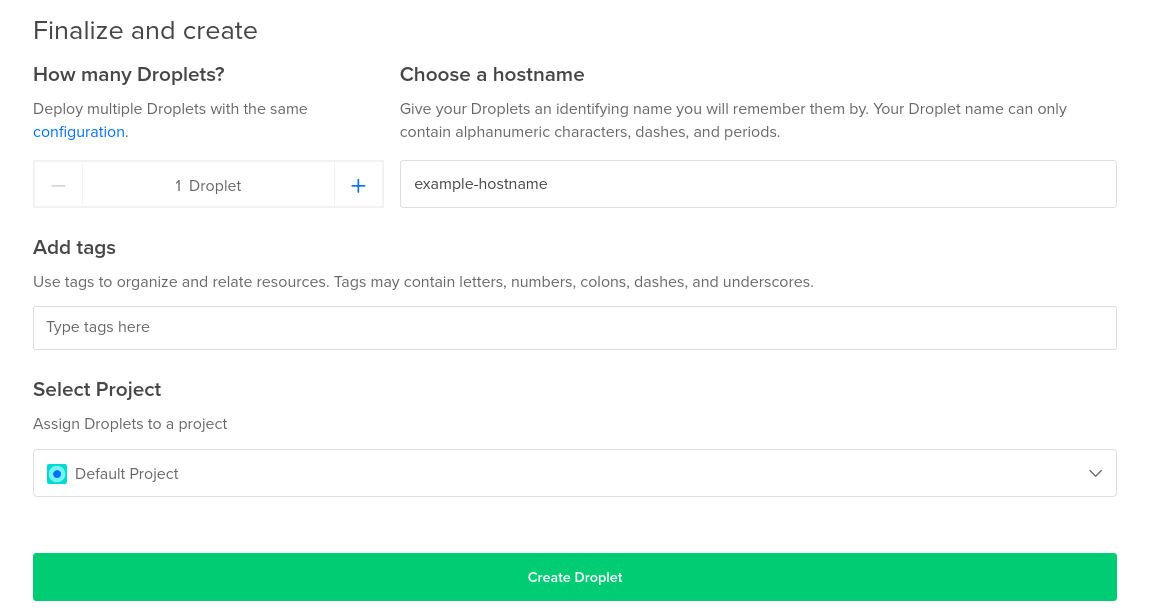Click the 'How many Droplets?' heading
Viewport: 1150px width, 613px height.
click(129, 75)
